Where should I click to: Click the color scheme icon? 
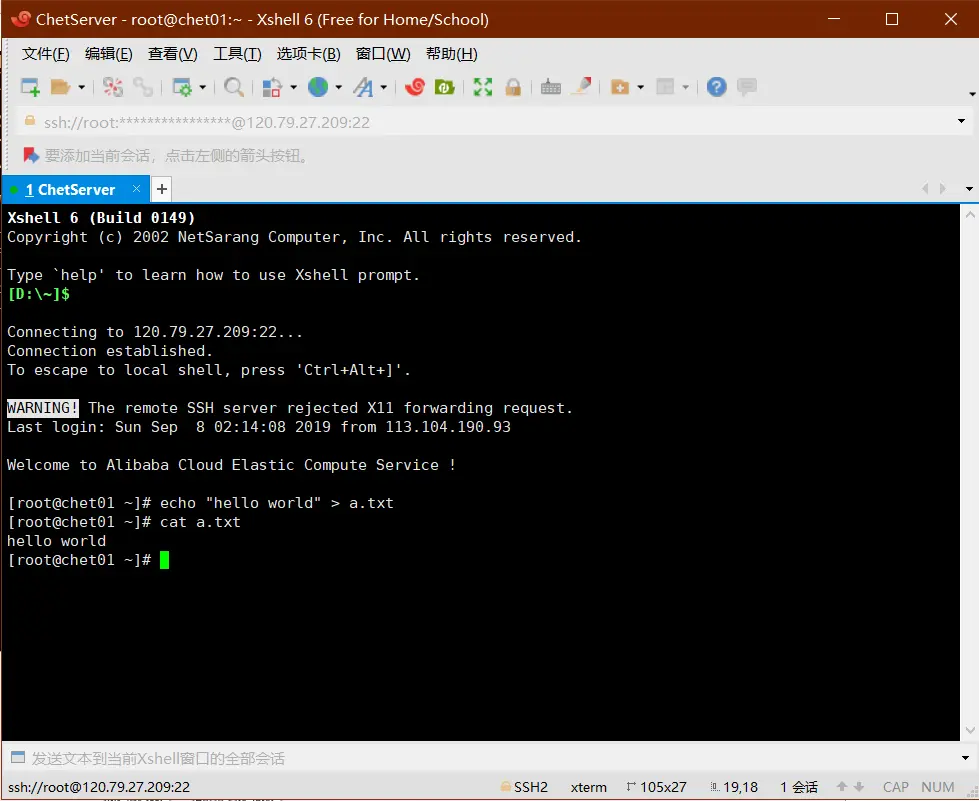pyautogui.click(x=272, y=87)
